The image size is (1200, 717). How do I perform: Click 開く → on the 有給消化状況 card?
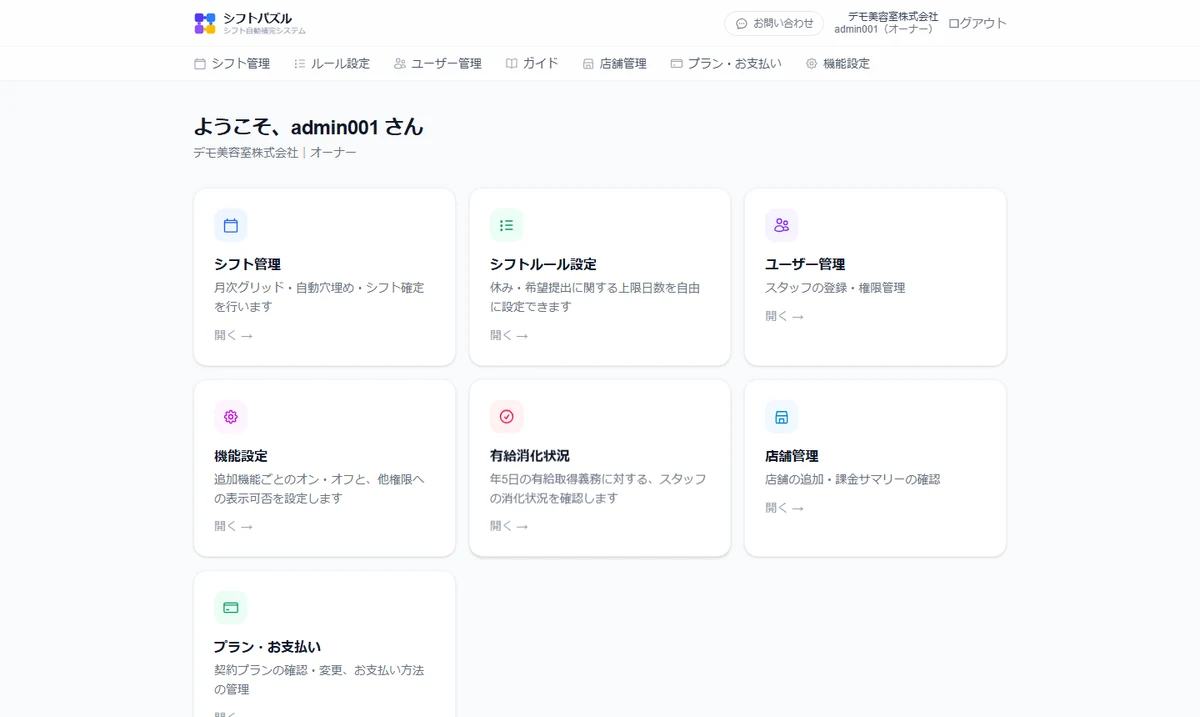tap(509, 526)
